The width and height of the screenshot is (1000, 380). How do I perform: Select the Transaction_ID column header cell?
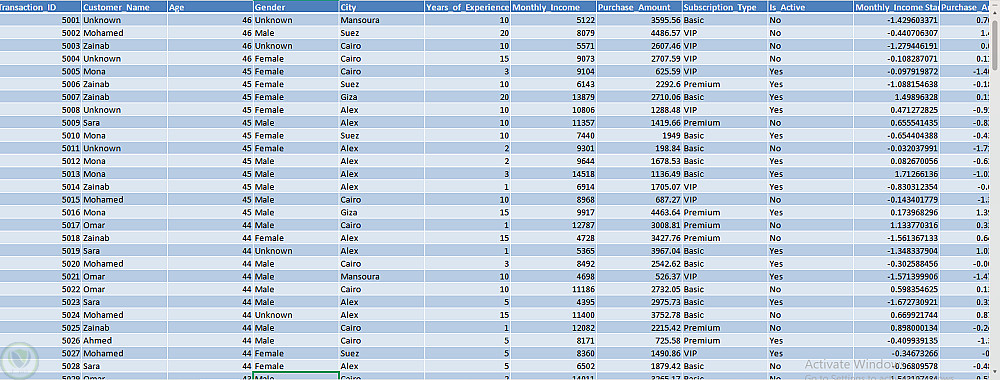click(40, 7)
